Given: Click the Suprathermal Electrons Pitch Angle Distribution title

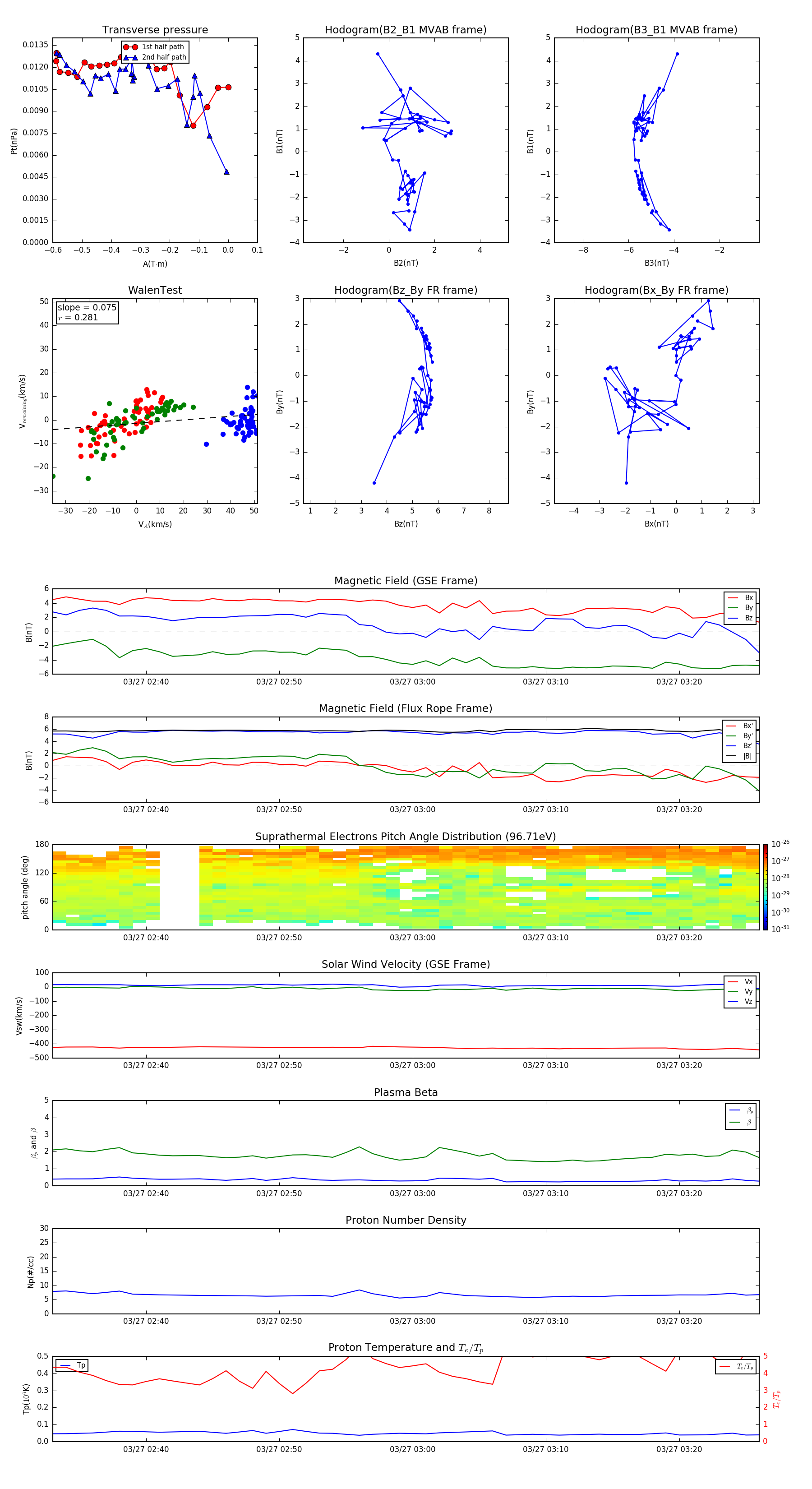Looking at the screenshot, I should 406,837.
